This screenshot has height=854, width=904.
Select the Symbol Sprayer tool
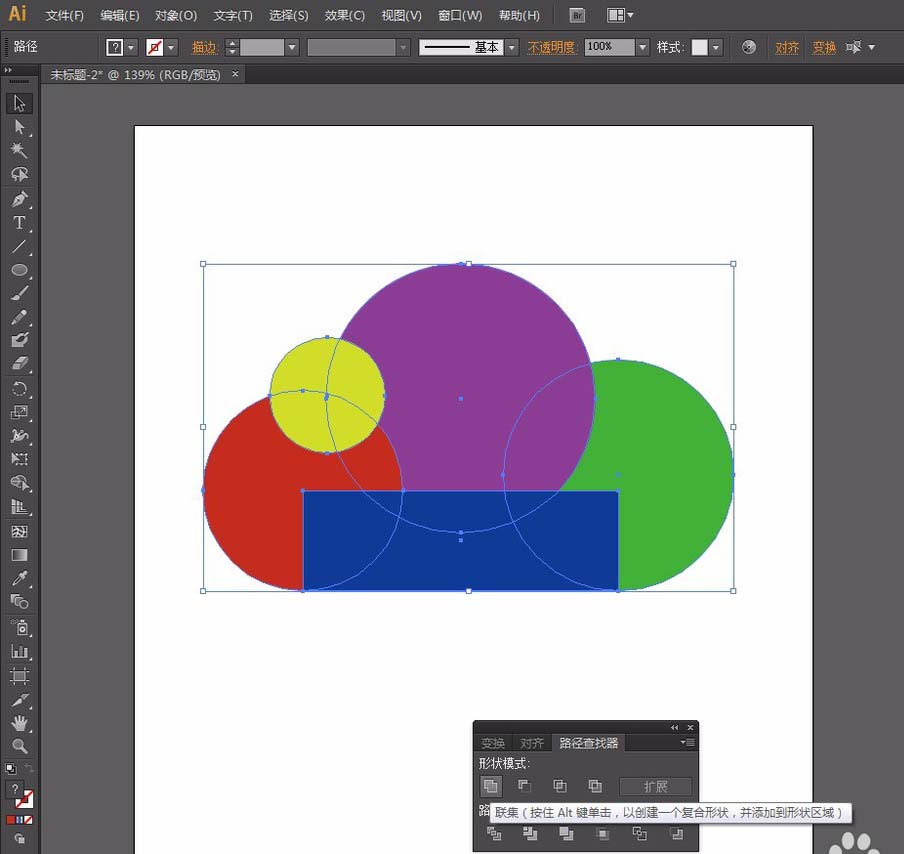pyautogui.click(x=20, y=627)
